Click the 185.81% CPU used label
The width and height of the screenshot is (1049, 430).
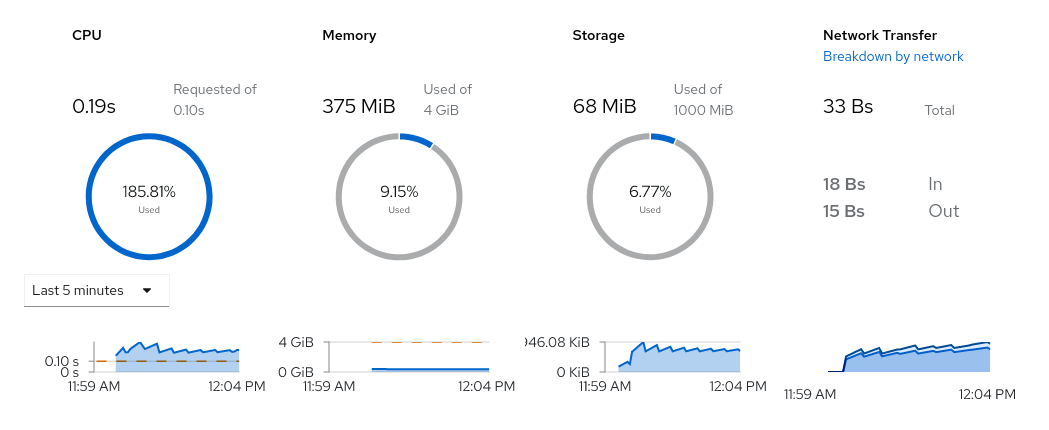click(x=149, y=192)
